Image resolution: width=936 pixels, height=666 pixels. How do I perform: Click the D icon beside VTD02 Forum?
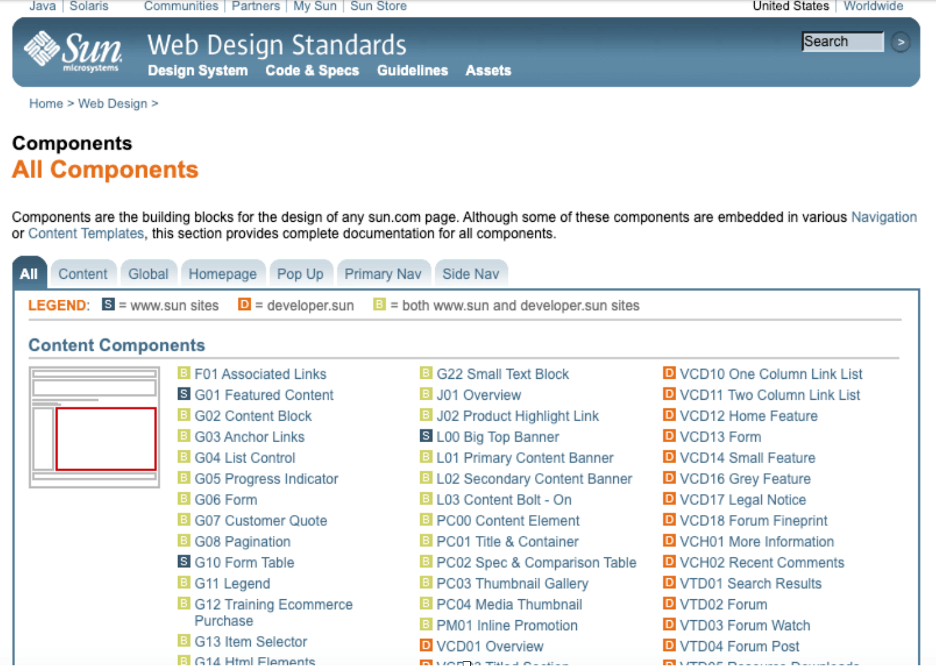(x=669, y=603)
